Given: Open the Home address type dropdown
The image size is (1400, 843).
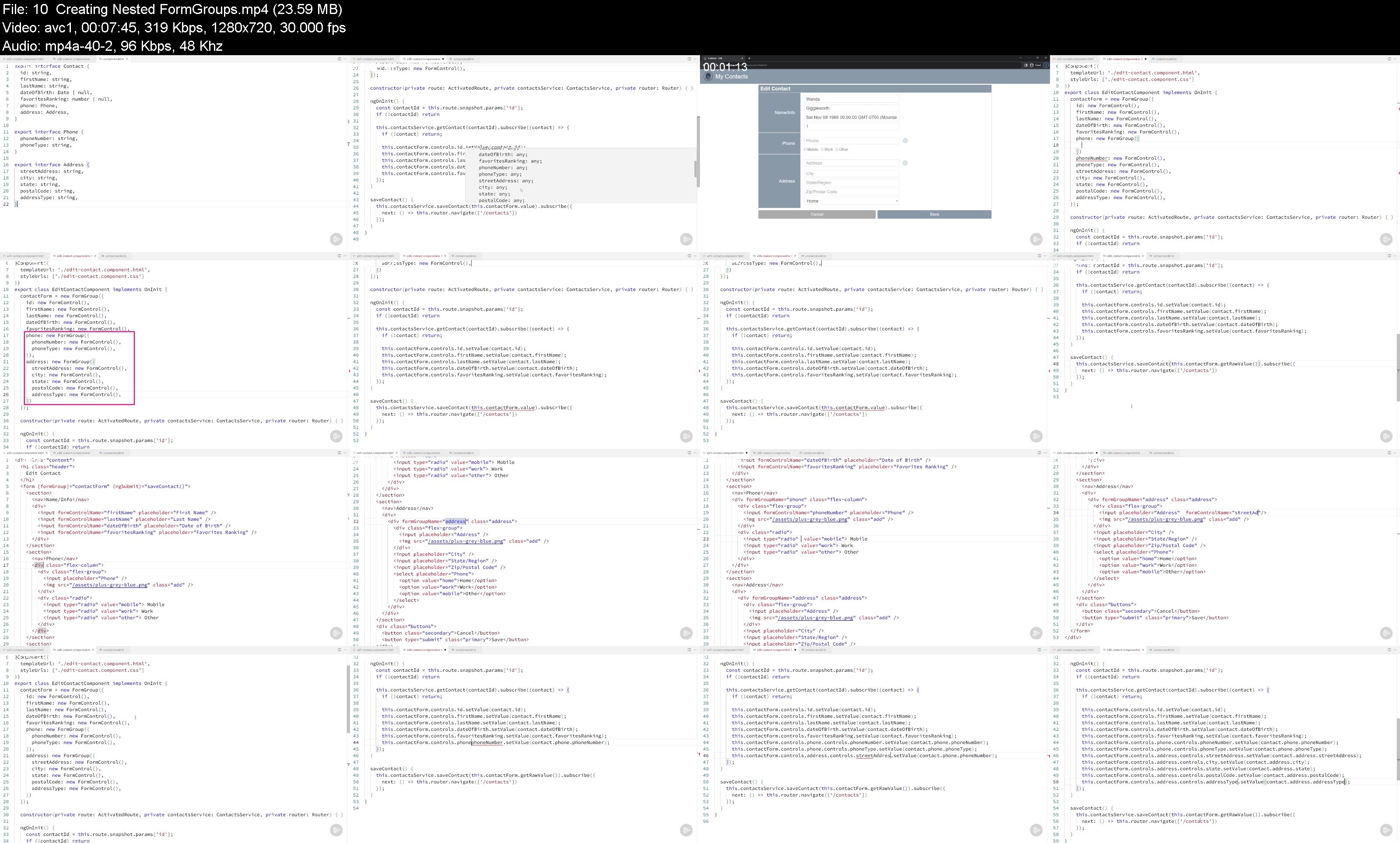Looking at the screenshot, I should 851,200.
